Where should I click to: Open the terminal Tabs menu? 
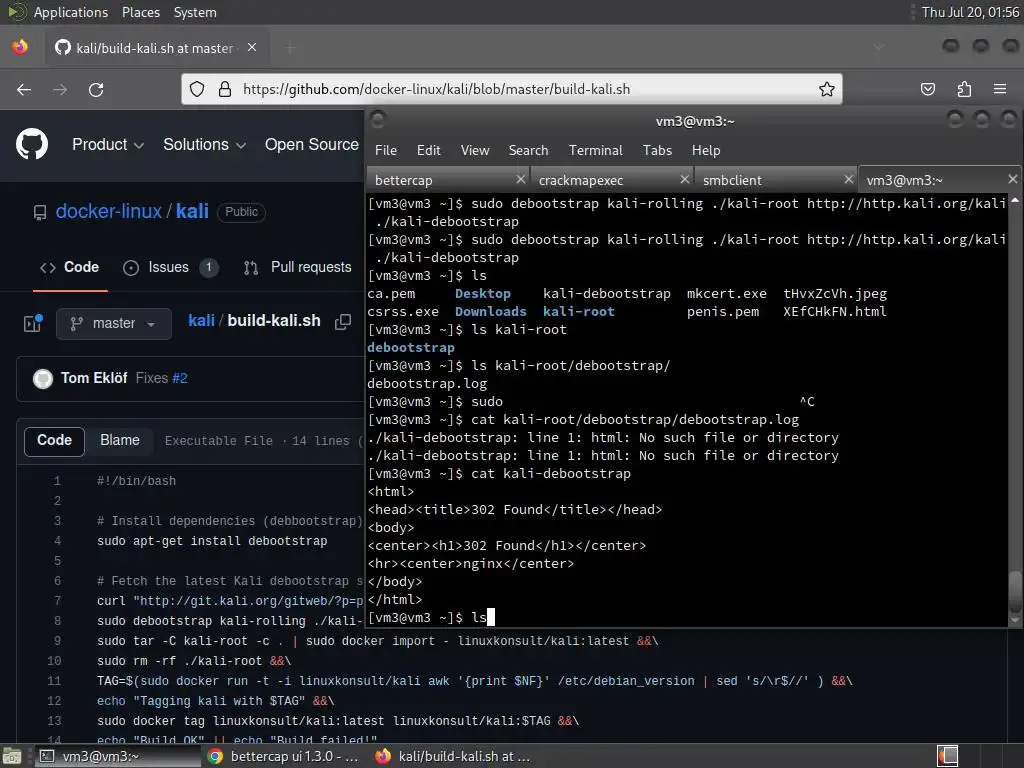657,150
